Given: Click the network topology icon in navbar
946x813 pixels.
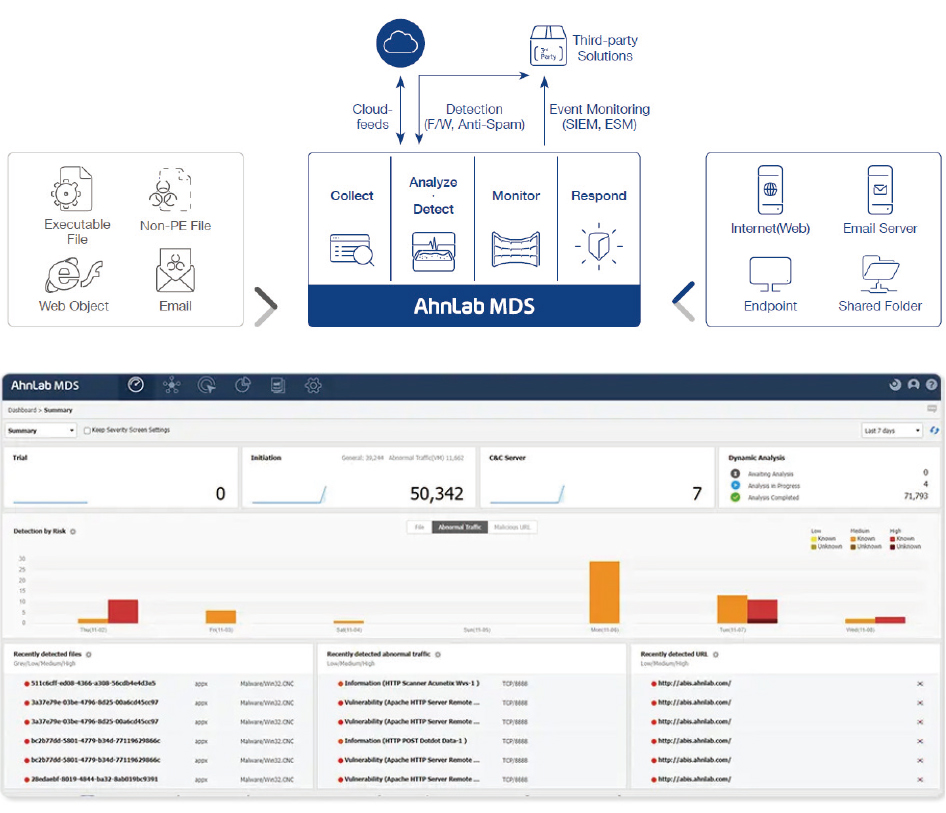Looking at the screenshot, I should (x=172, y=385).
